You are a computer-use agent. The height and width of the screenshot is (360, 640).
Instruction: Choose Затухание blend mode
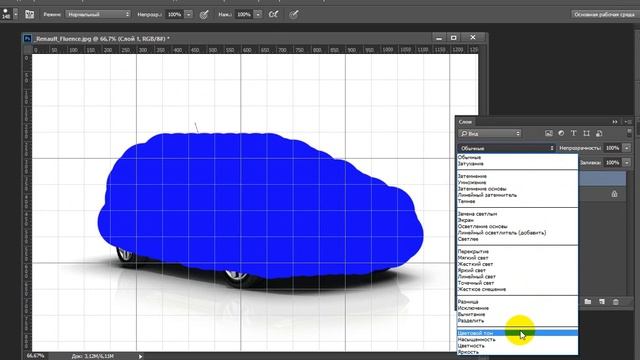coord(517,164)
